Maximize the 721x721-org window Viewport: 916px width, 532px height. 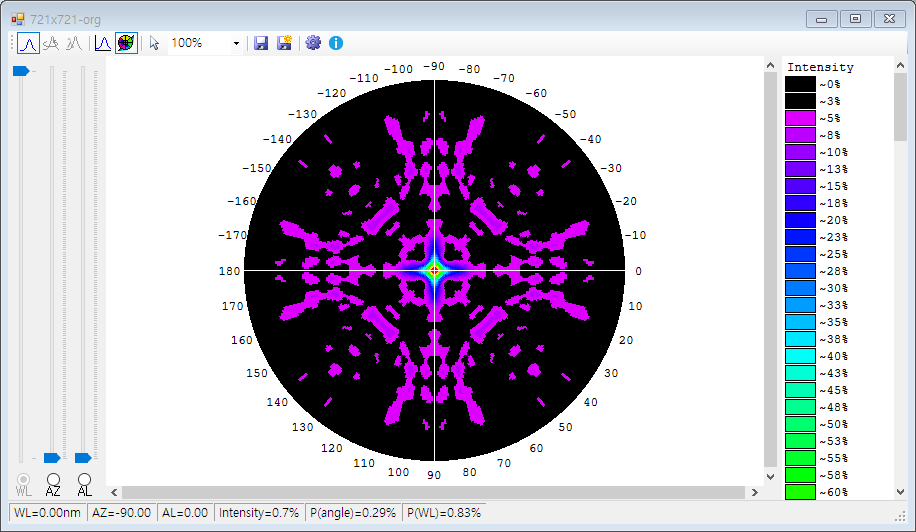coord(855,19)
